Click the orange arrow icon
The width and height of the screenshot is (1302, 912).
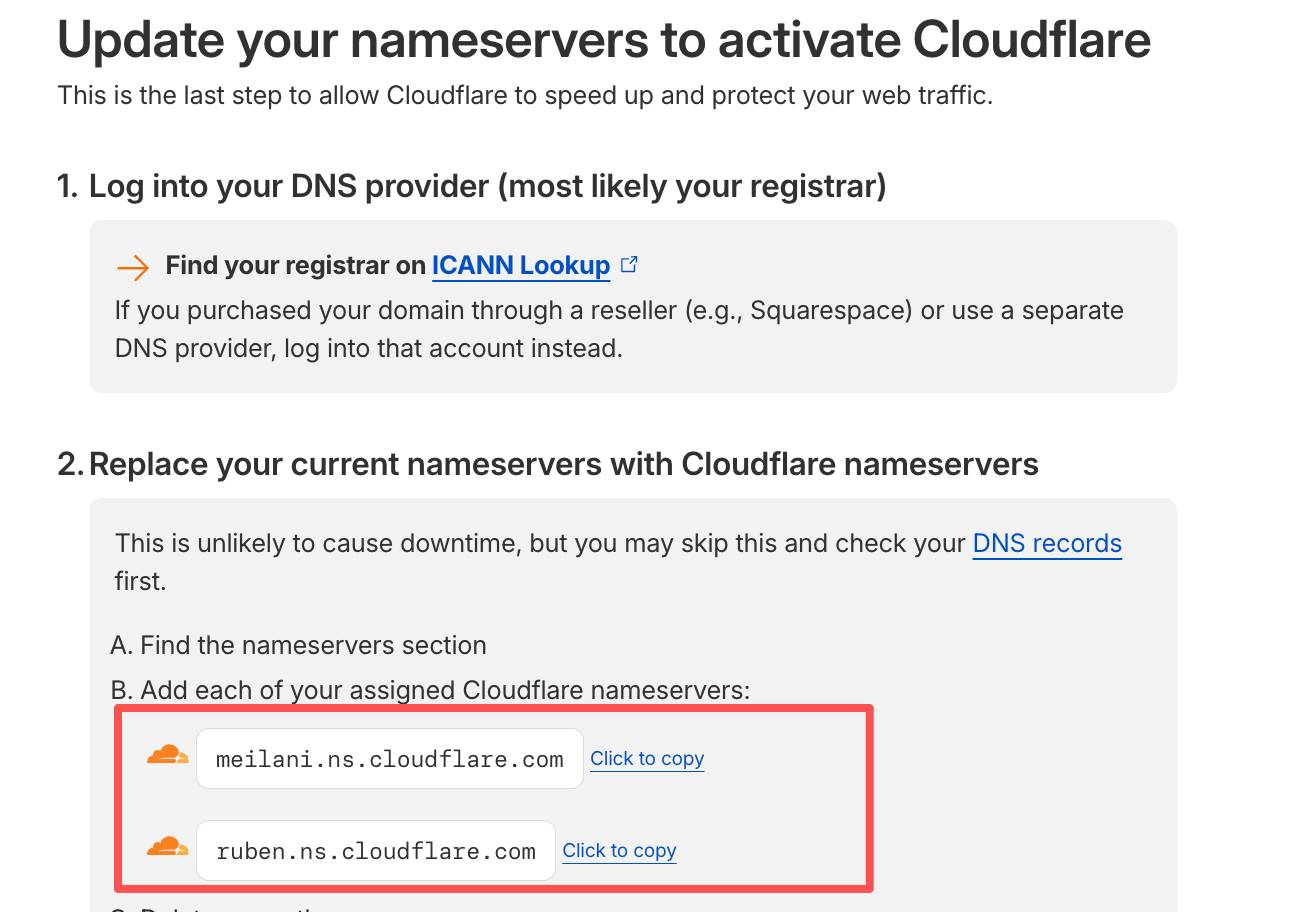(x=132, y=266)
